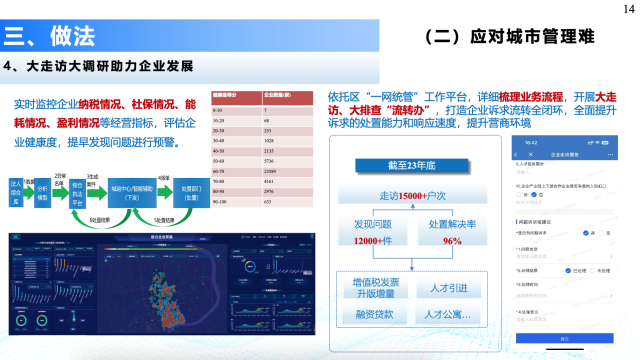Click the left green ring gauge on dashboard

click(21, 320)
